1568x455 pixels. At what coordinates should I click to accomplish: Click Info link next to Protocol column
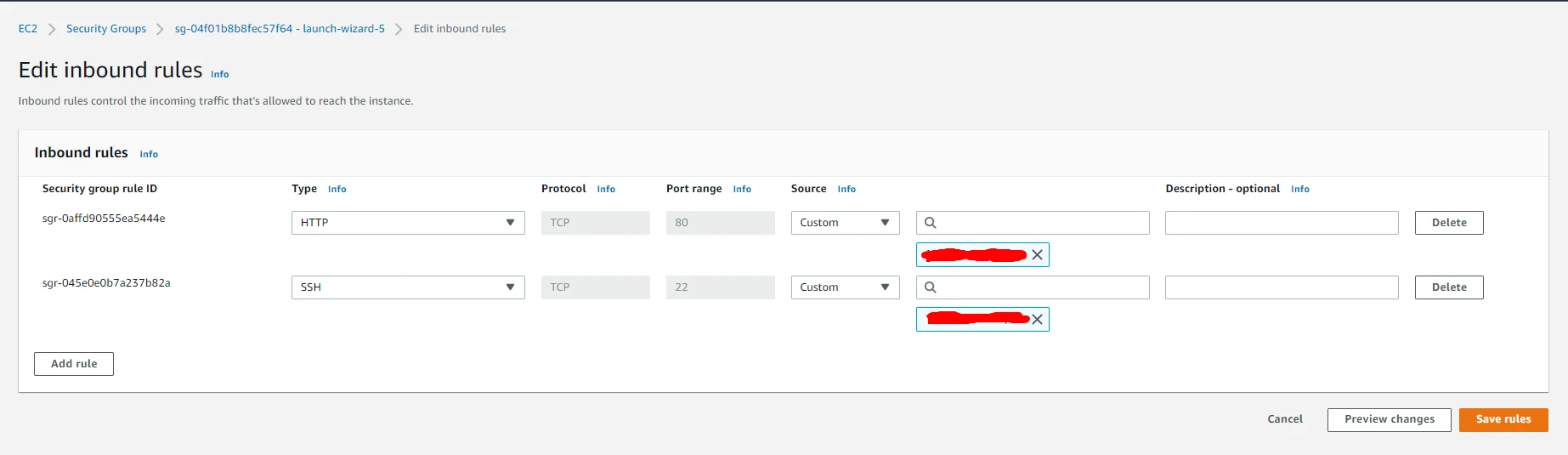(605, 189)
